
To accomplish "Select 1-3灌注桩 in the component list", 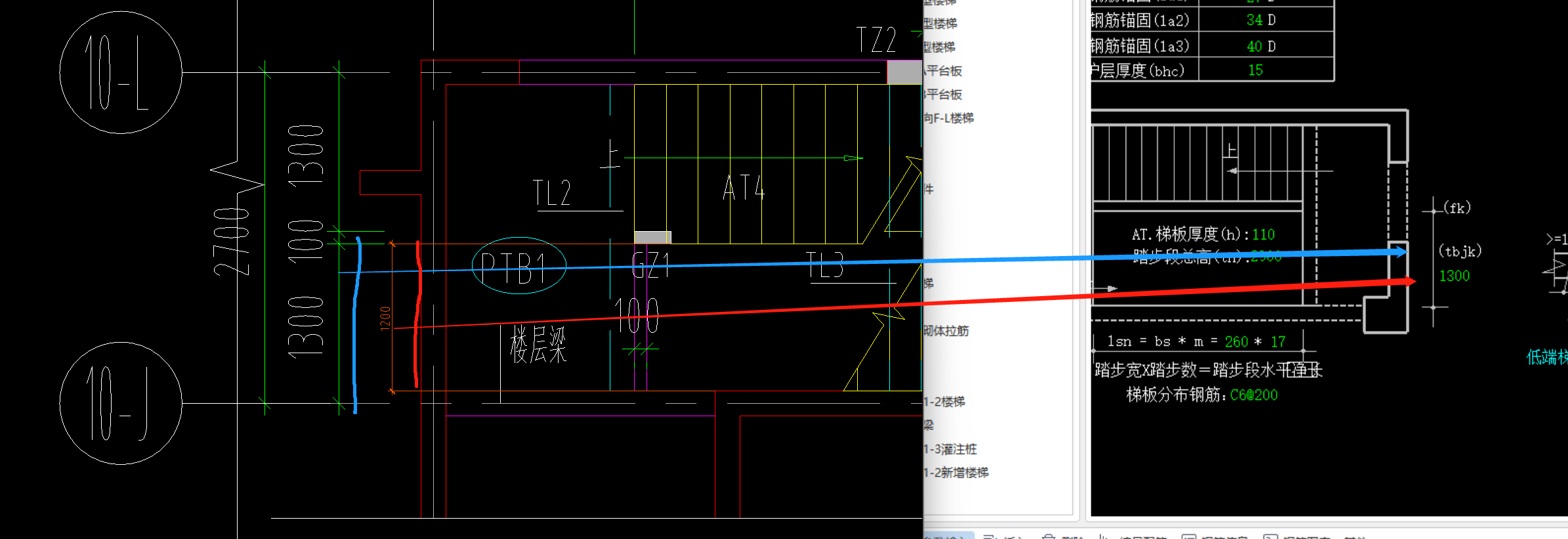I will tap(950, 449).
